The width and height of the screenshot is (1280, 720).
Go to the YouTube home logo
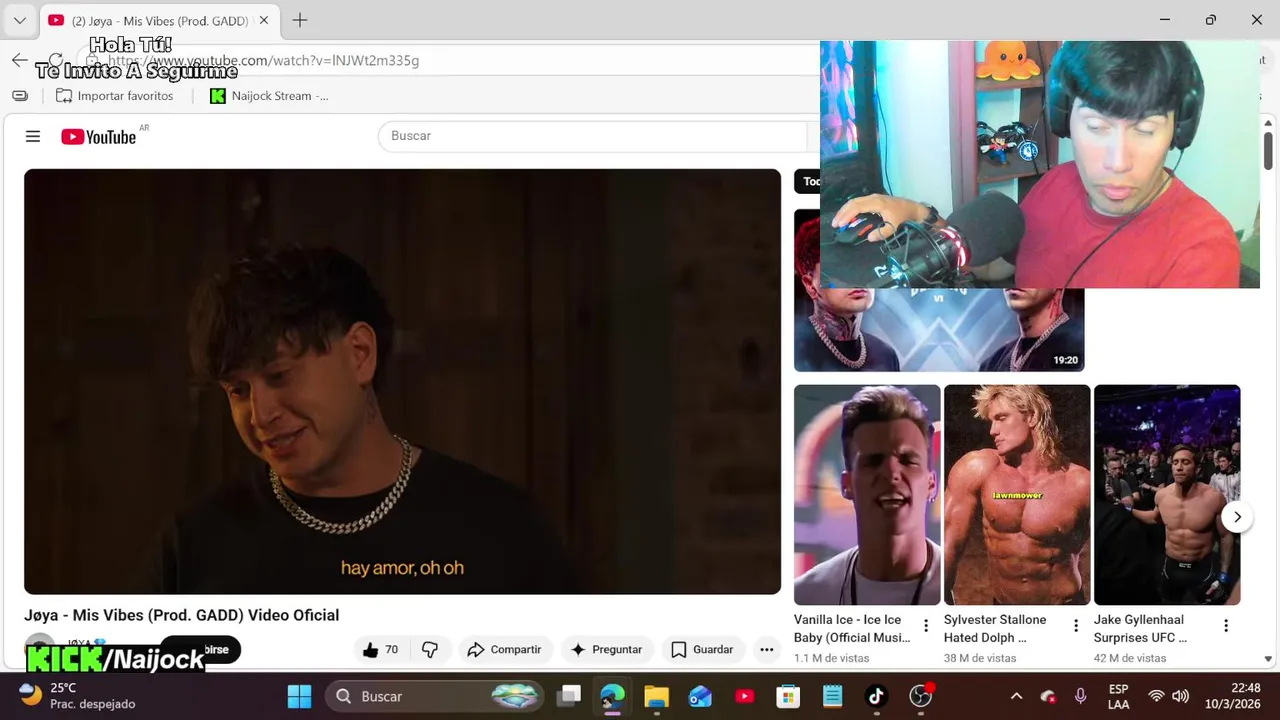click(98, 137)
